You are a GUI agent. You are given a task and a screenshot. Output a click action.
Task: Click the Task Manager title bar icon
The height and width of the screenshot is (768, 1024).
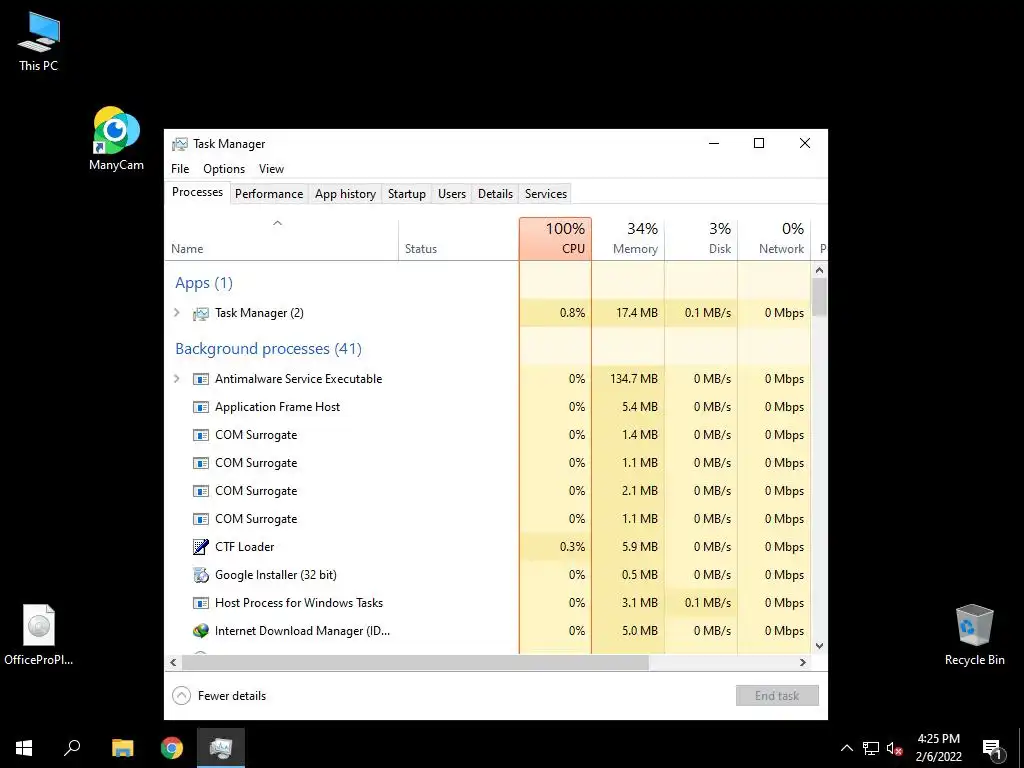pos(179,144)
